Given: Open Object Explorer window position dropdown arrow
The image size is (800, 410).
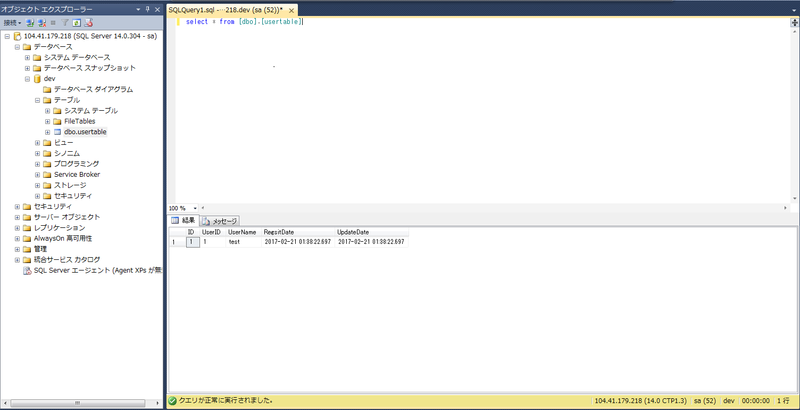Looking at the screenshot, I should coord(138,10).
